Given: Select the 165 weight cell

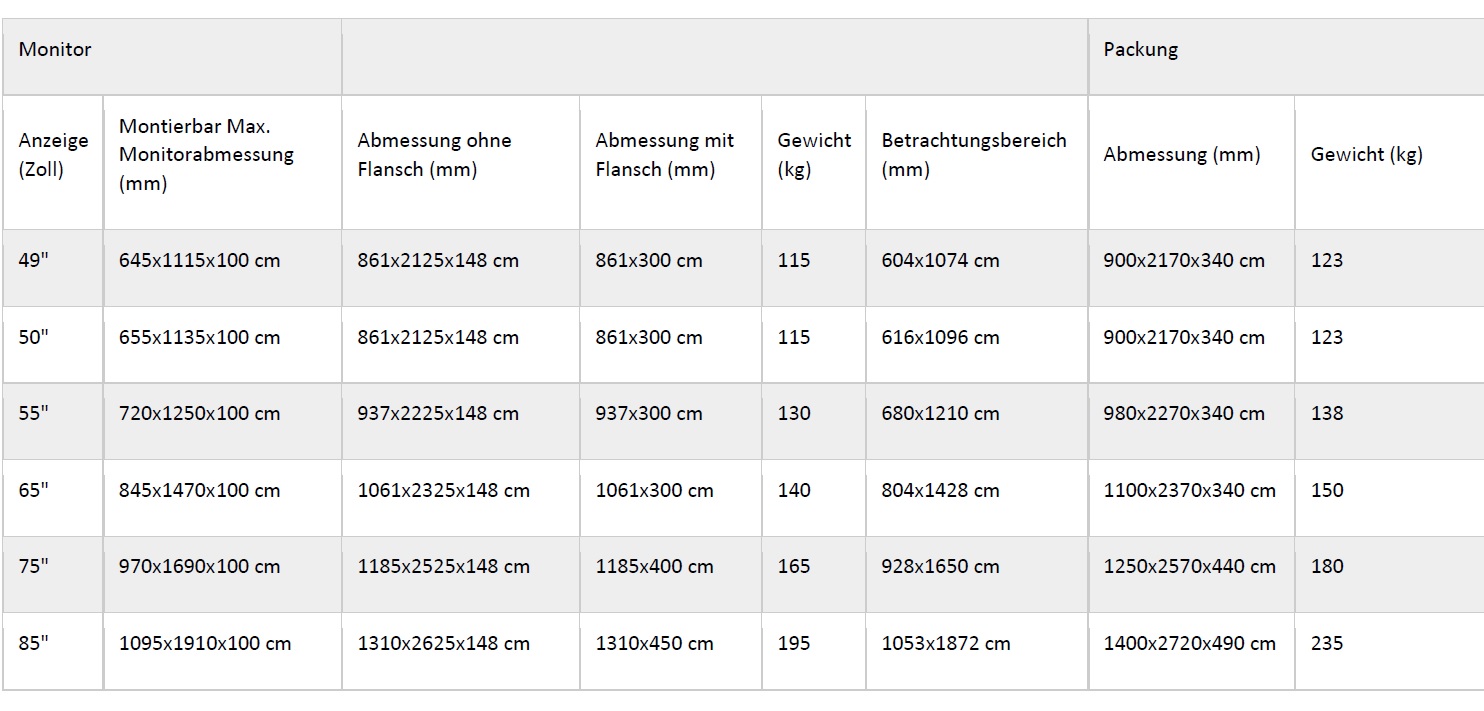Looking at the screenshot, I should point(794,566).
